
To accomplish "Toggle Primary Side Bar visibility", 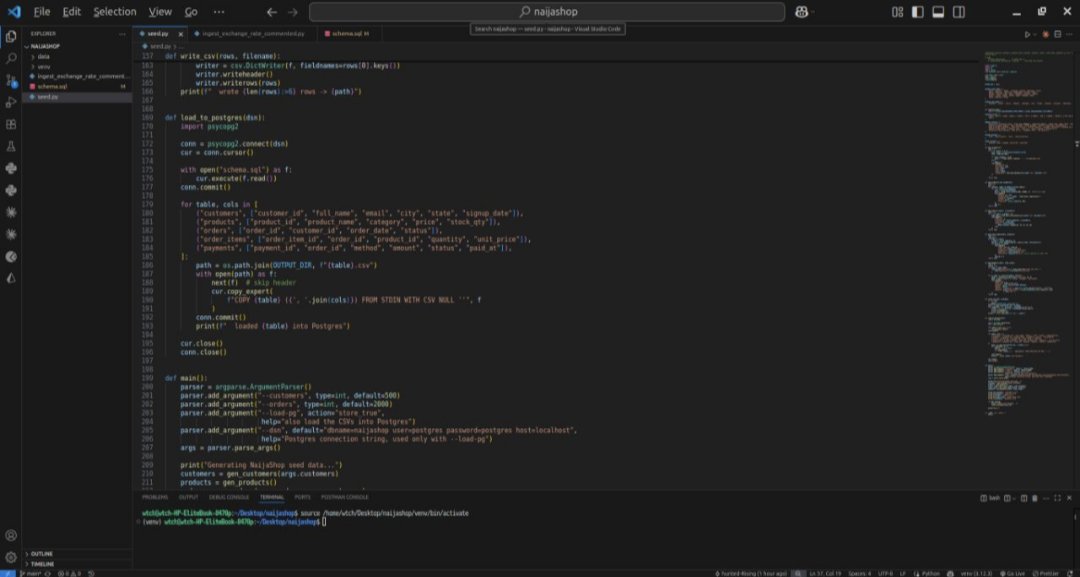I will tap(917, 12).
